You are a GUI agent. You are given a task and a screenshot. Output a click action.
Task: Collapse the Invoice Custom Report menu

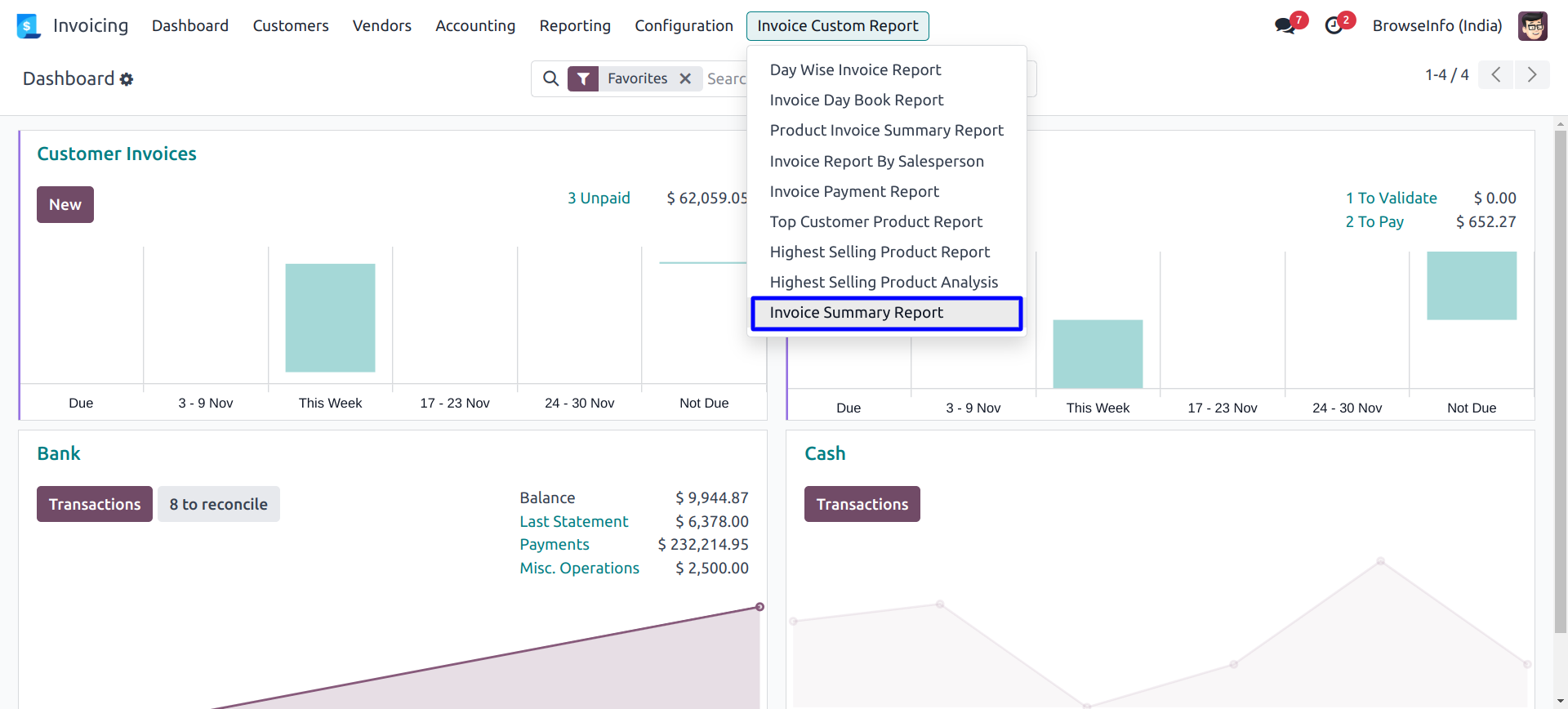[837, 26]
